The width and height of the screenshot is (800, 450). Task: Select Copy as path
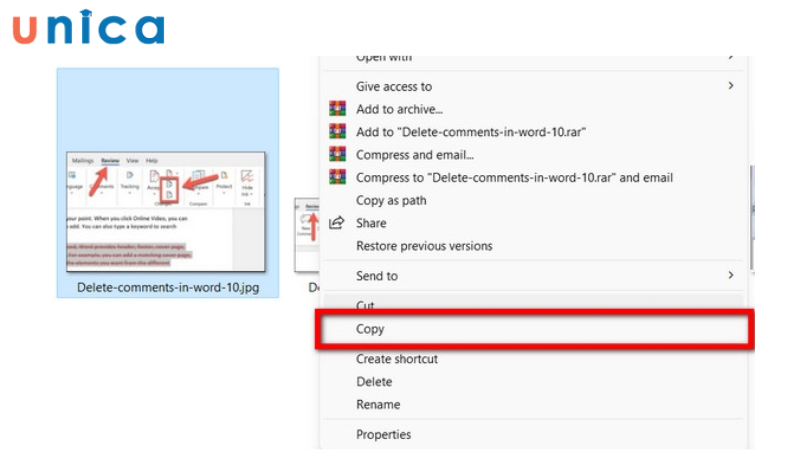pos(534,201)
